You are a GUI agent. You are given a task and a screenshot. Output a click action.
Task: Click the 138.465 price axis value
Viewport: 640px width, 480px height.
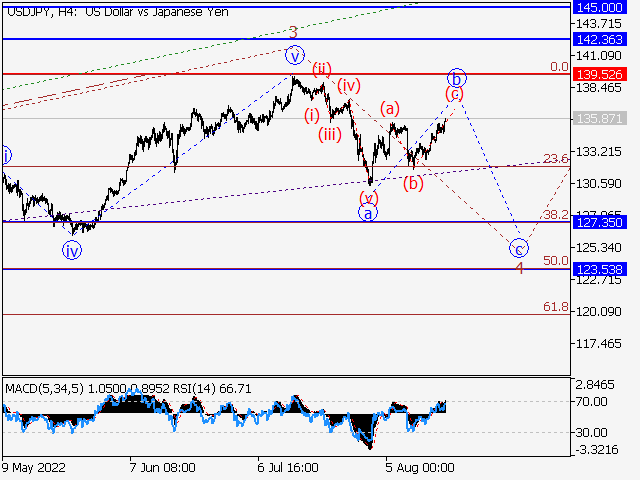pyautogui.click(x=599, y=88)
